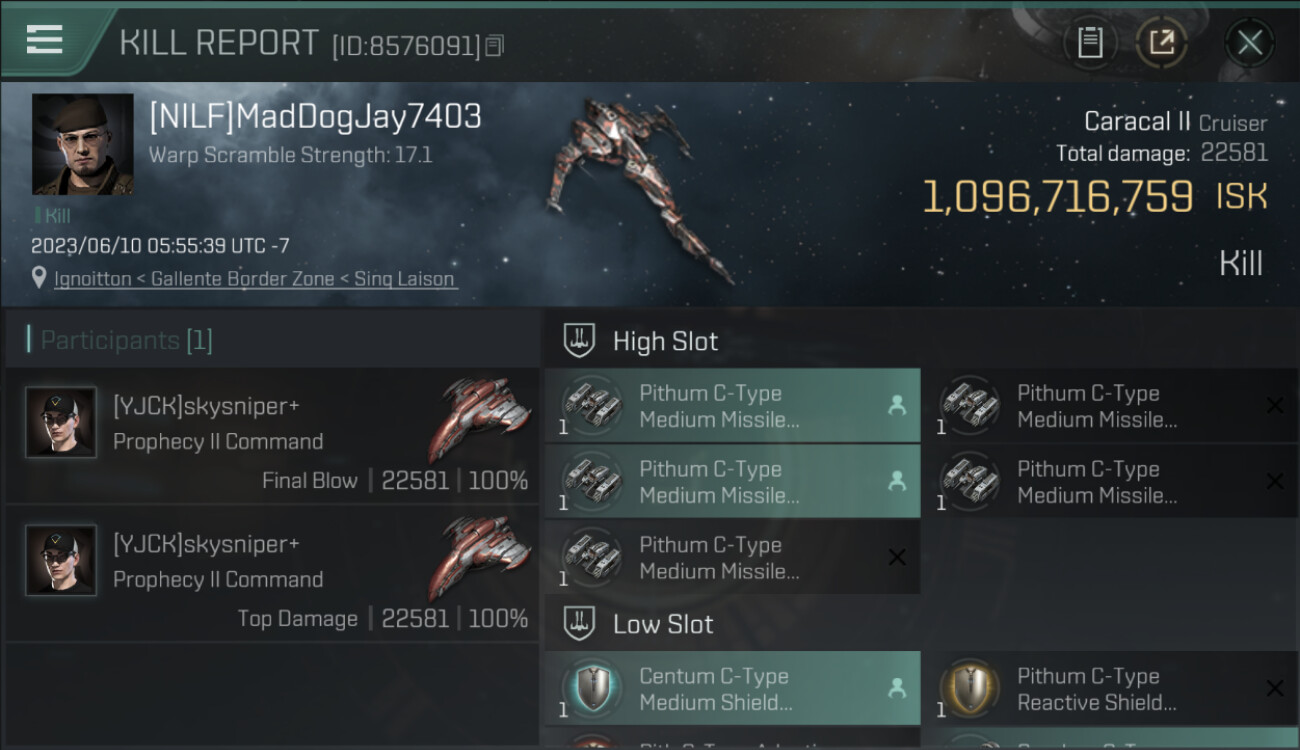Close the kill report window
Image resolution: width=1300 pixels, height=750 pixels.
click(1249, 42)
